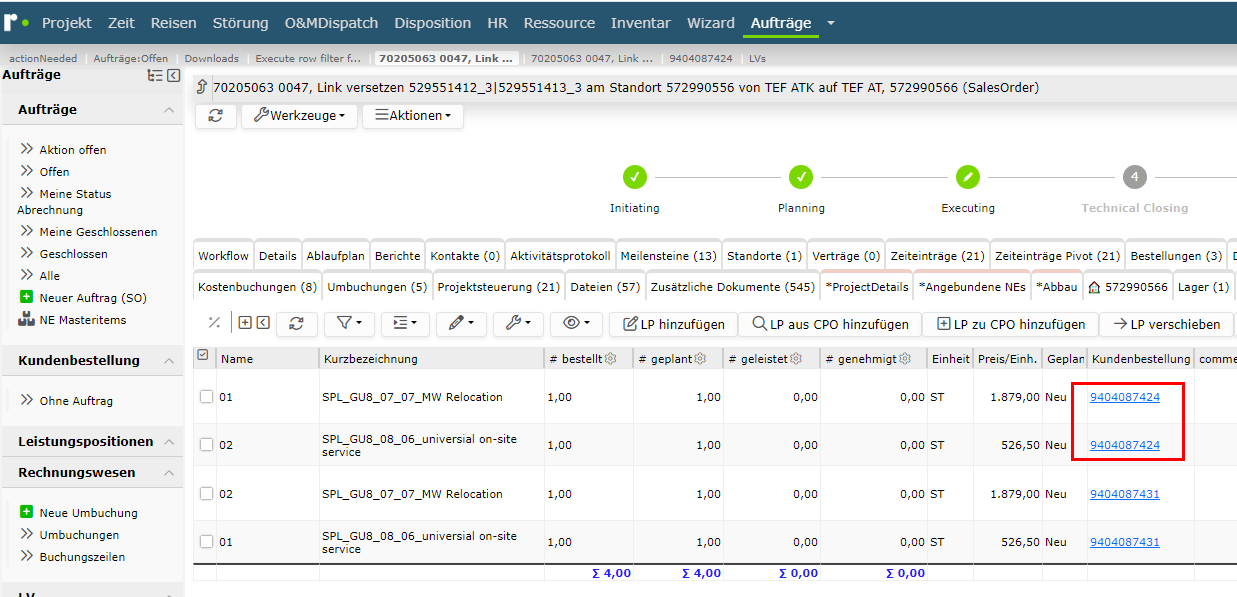
Task: Open the Werkzeuge dropdown
Action: pyautogui.click(x=299, y=116)
